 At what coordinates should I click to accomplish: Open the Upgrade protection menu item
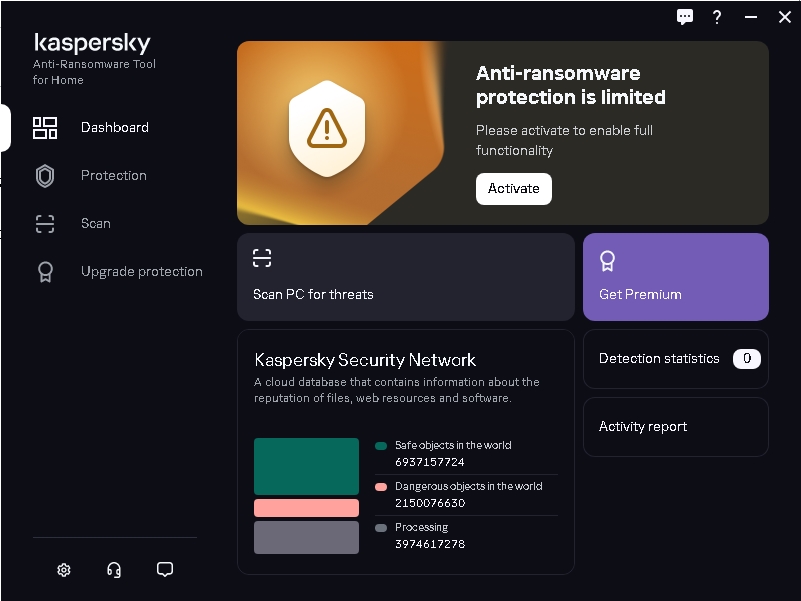point(142,272)
